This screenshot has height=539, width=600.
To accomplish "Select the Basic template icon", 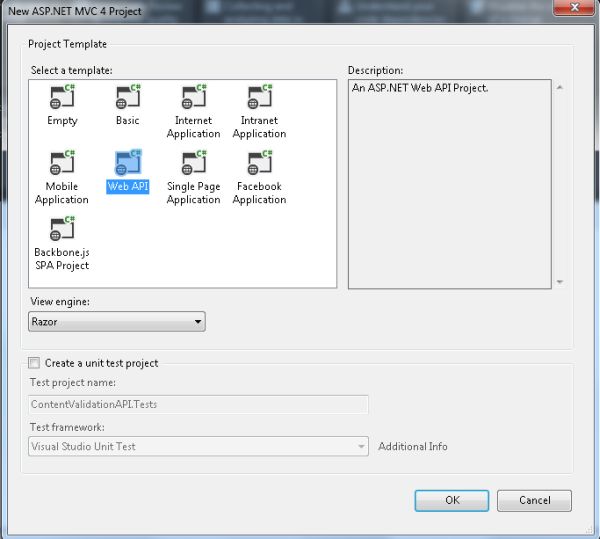I will pos(128,97).
